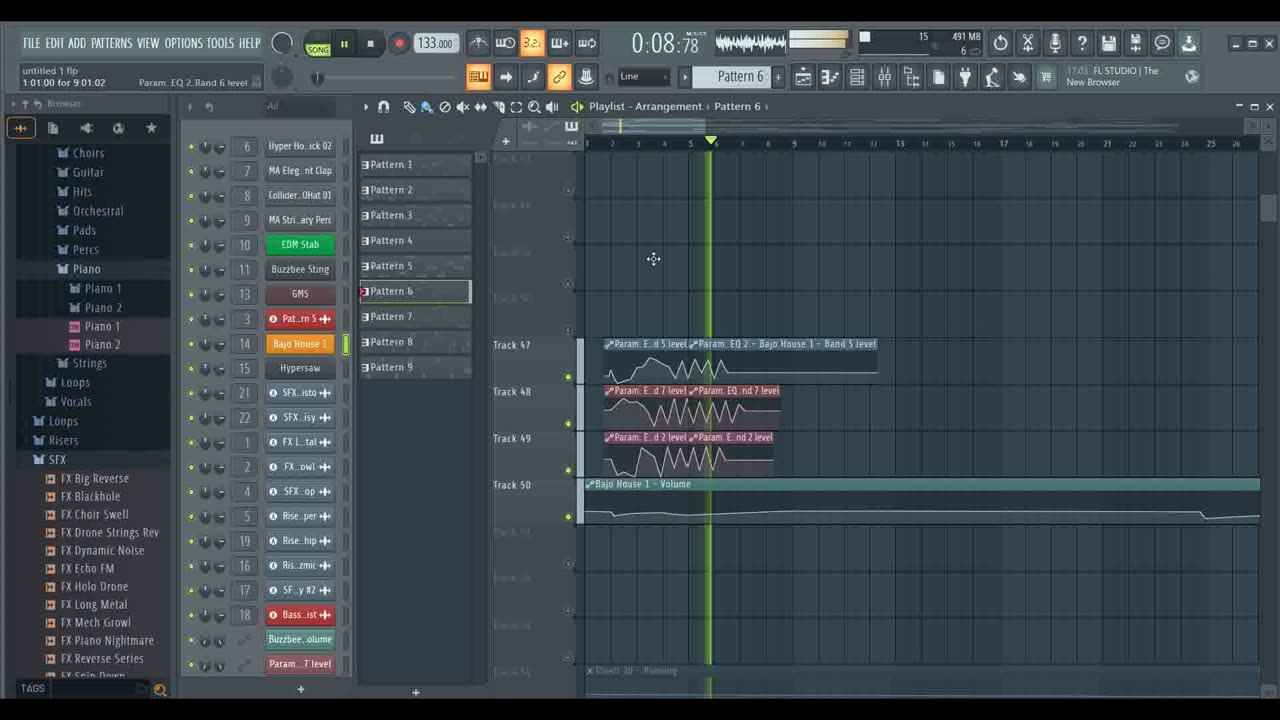This screenshot has height=720, width=1280.
Task: Mute Track 49 with its green dot
Action: coord(569,470)
